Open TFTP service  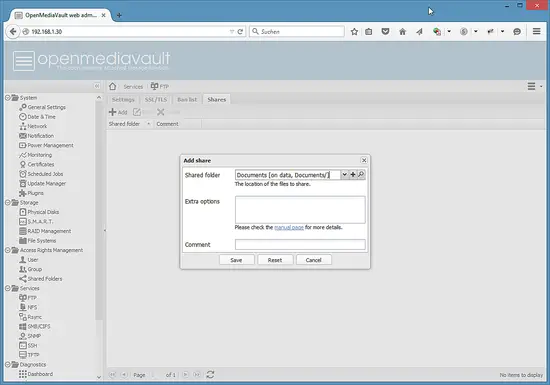(29, 355)
